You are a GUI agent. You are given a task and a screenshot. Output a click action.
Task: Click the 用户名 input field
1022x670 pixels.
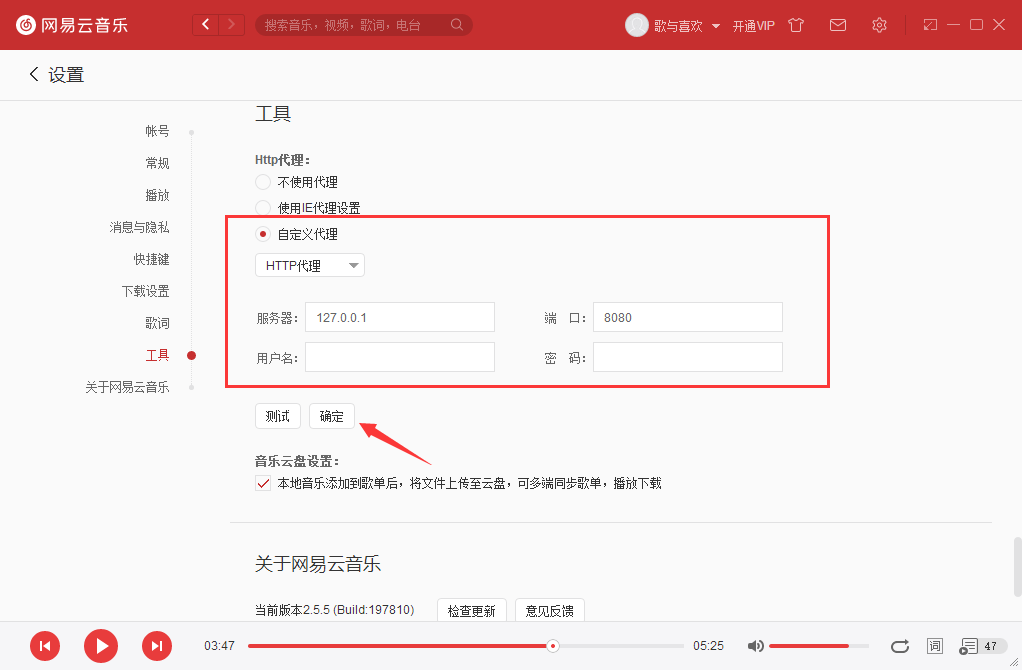(x=400, y=357)
